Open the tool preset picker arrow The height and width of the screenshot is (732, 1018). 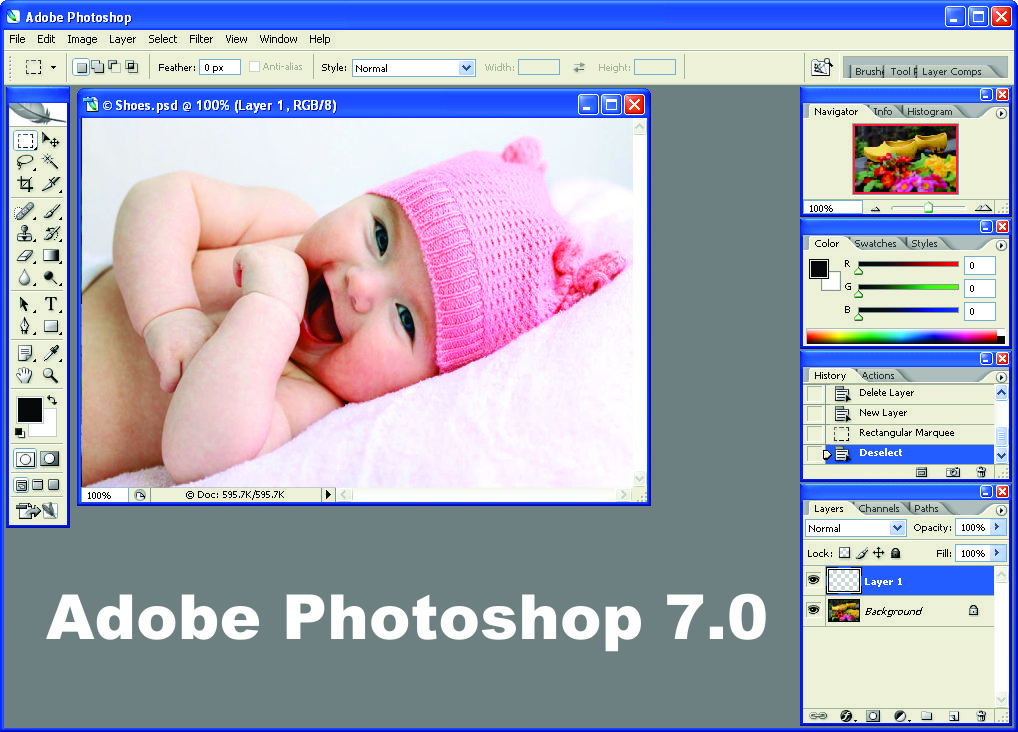click(53, 68)
